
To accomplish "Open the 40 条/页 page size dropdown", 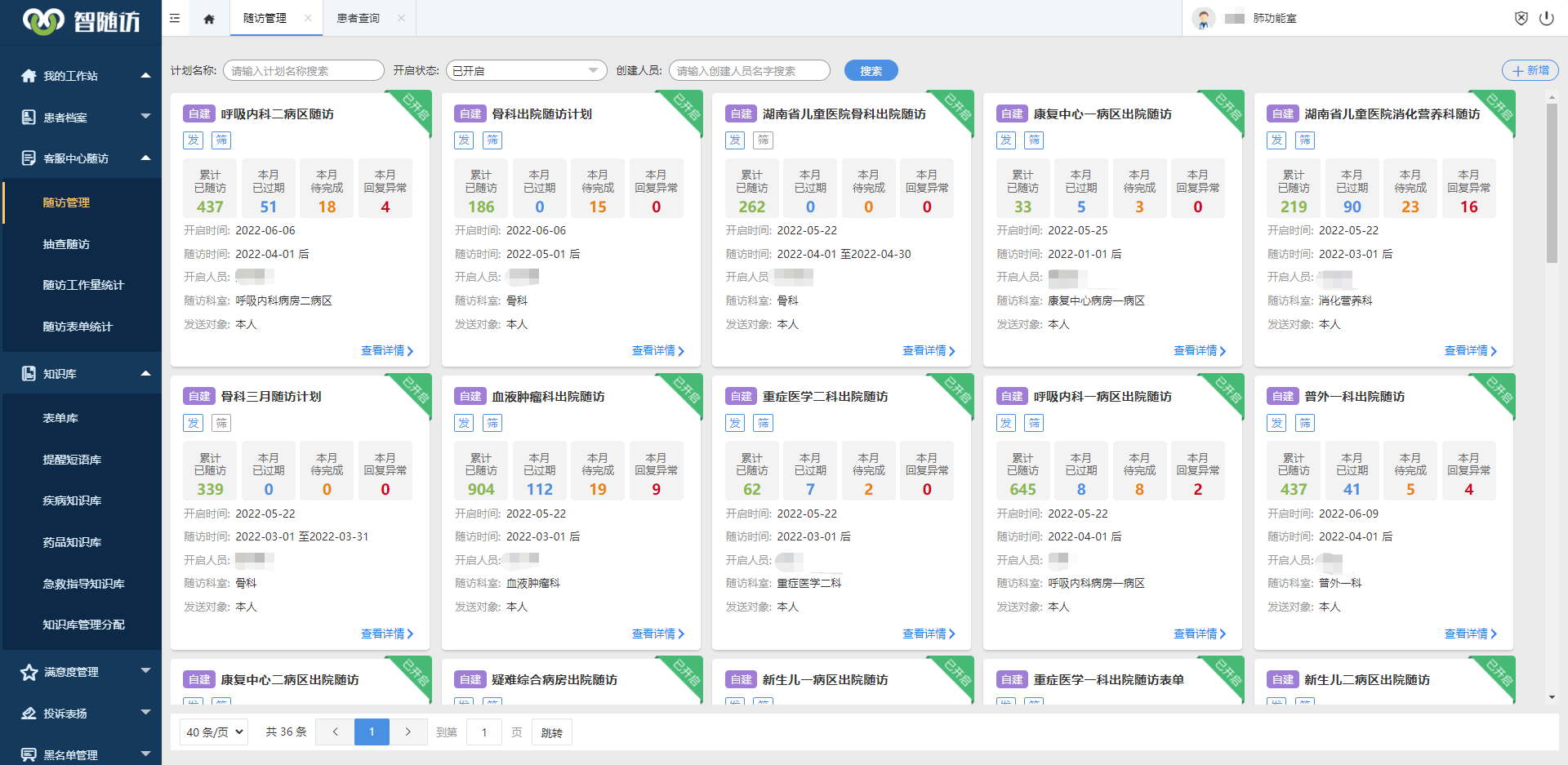I will tap(214, 732).
